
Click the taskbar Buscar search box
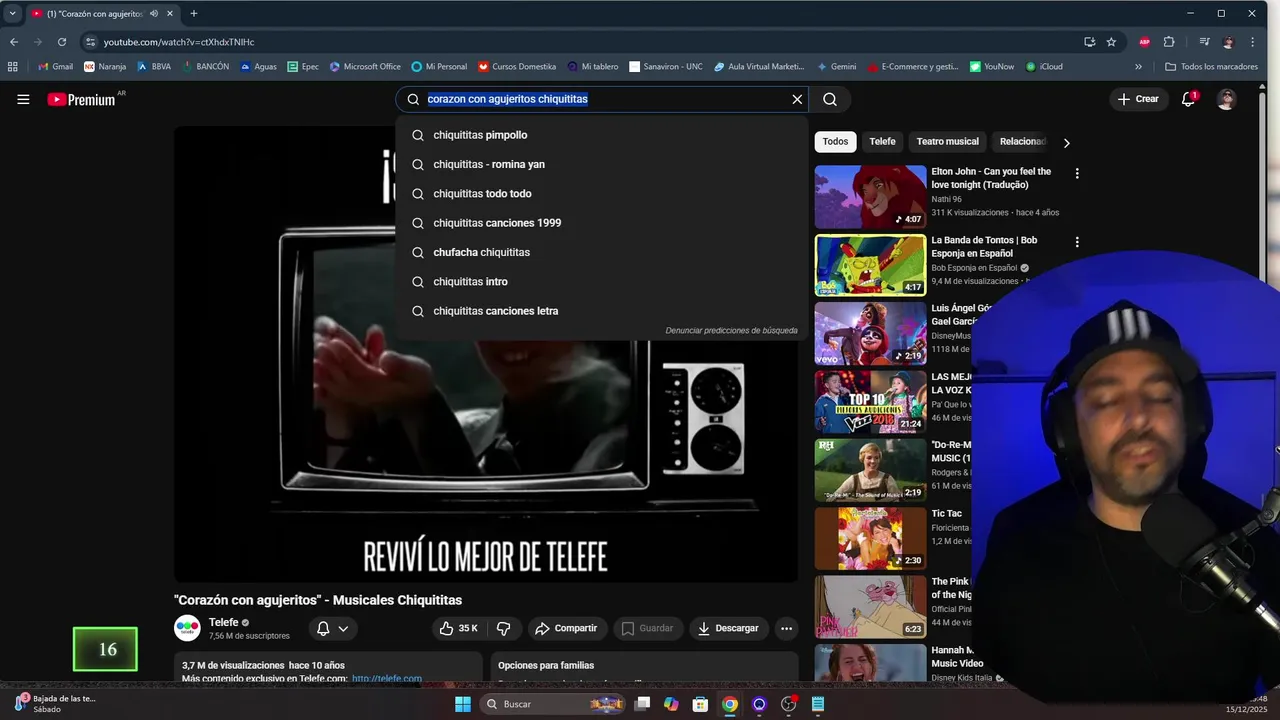(x=555, y=704)
